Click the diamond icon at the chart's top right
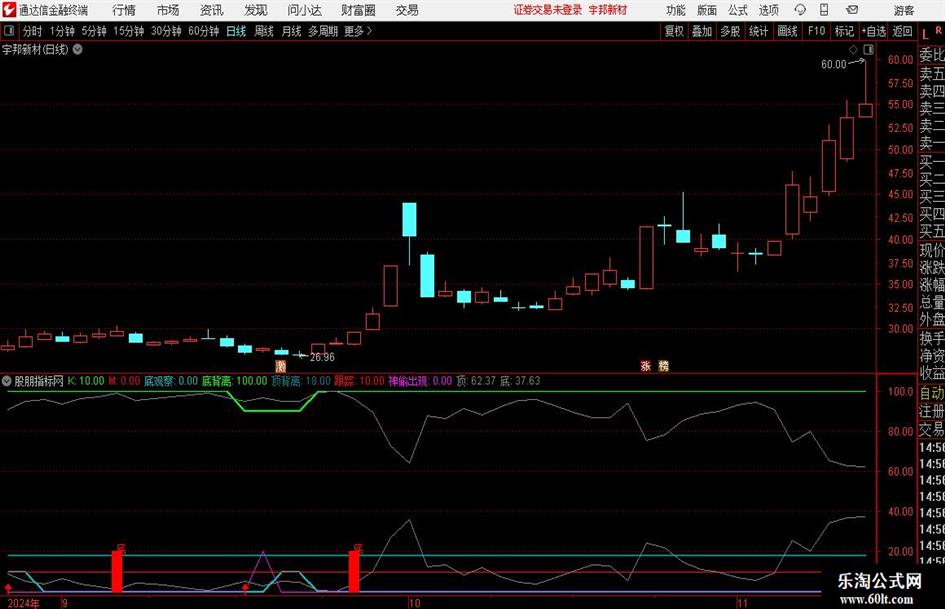The width and height of the screenshot is (945, 609). point(853,50)
